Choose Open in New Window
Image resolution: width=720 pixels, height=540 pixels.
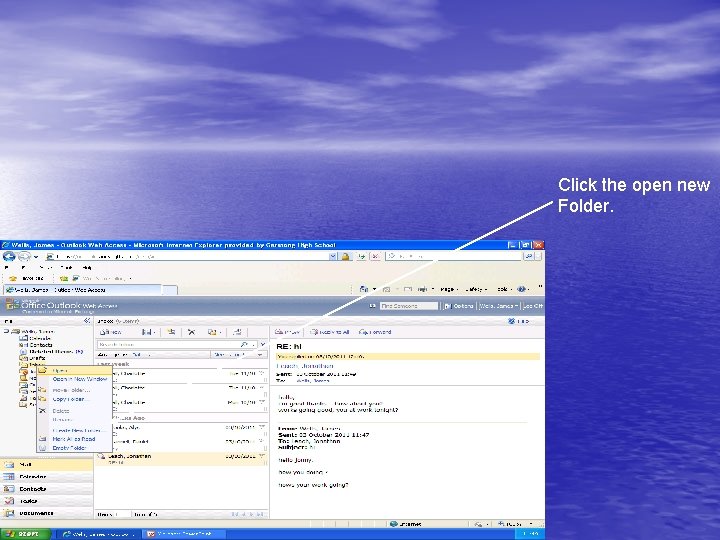coord(74,379)
